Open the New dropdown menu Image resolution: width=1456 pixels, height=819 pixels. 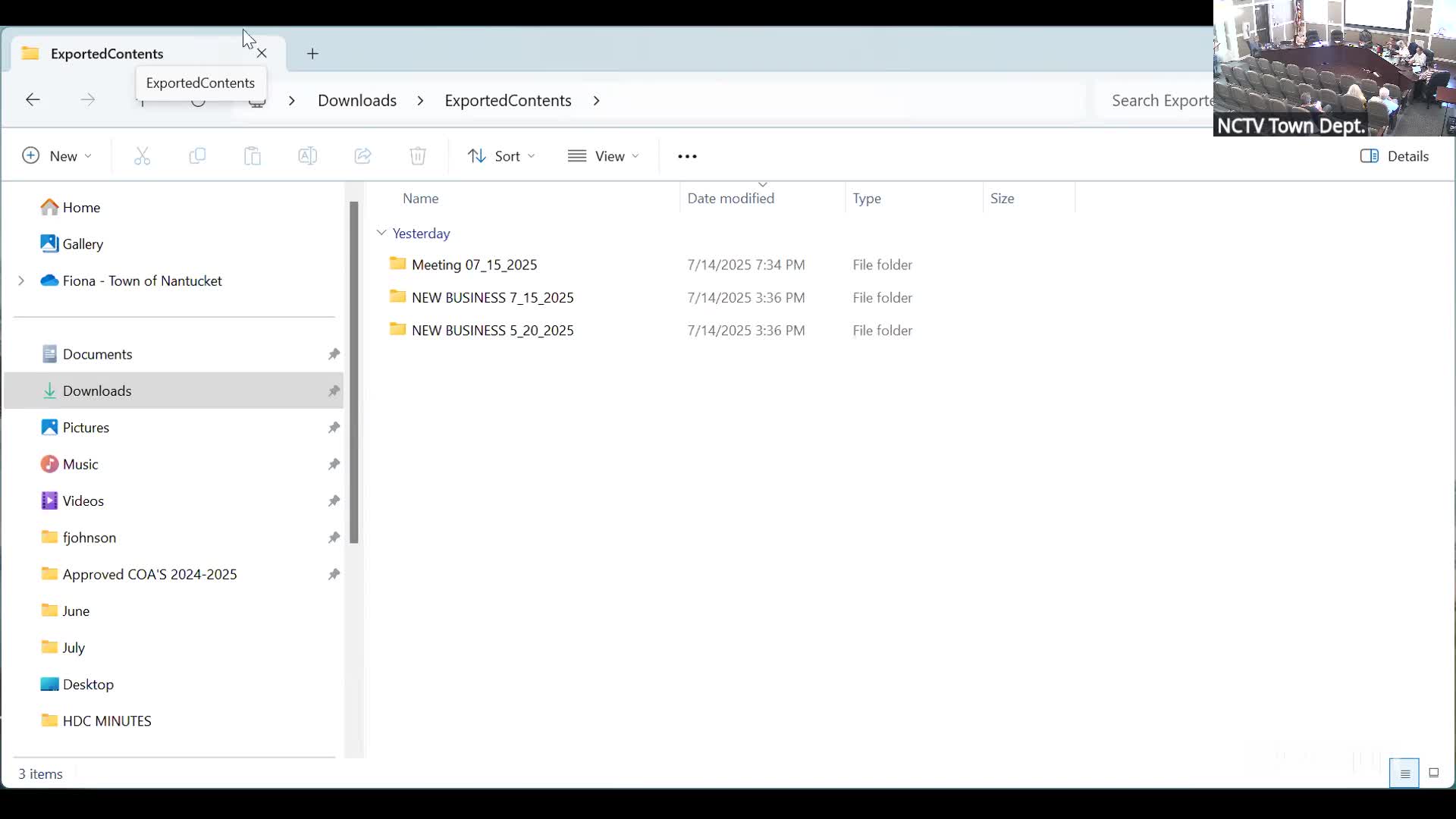[57, 156]
